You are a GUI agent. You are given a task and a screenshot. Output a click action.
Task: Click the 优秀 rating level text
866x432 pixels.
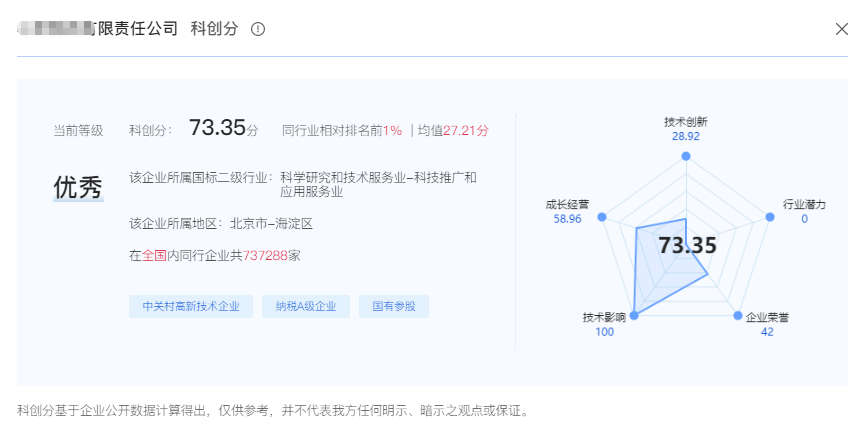[78, 187]
